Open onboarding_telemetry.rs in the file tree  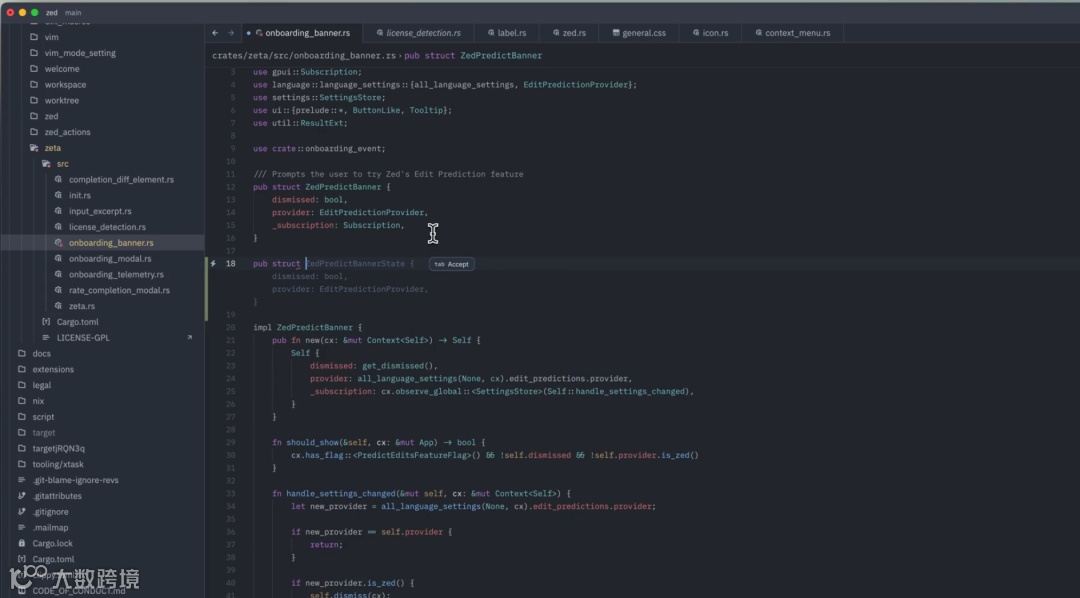click(x=116, y=275)
